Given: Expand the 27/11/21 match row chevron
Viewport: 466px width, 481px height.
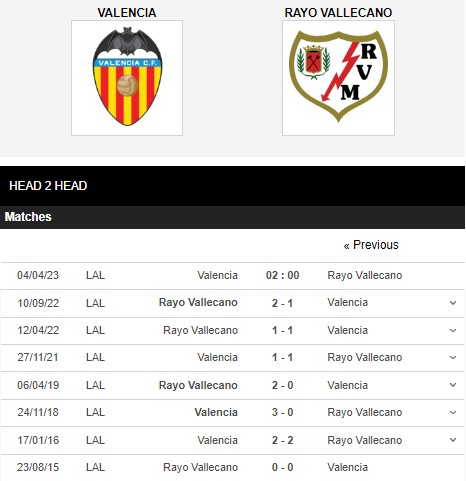Looking at the screenshot, I should click(453, 357).
